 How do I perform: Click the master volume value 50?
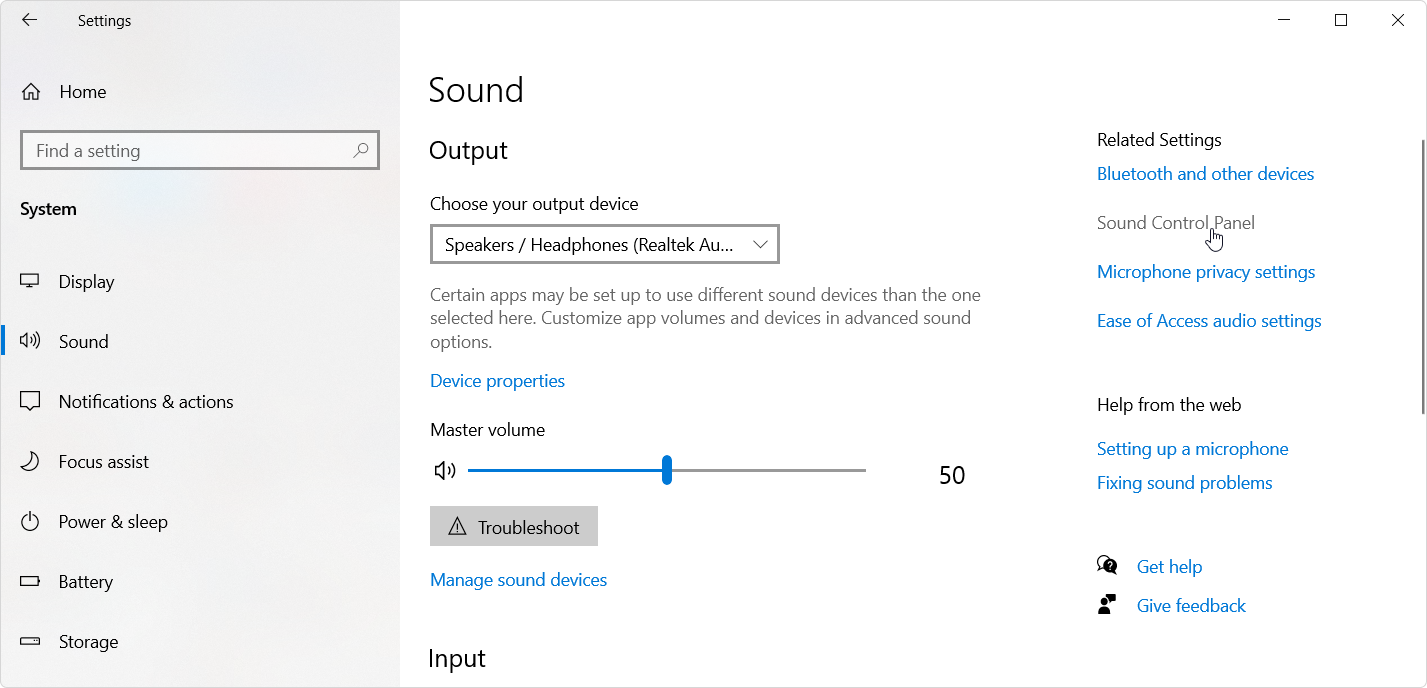click(952, 475)
